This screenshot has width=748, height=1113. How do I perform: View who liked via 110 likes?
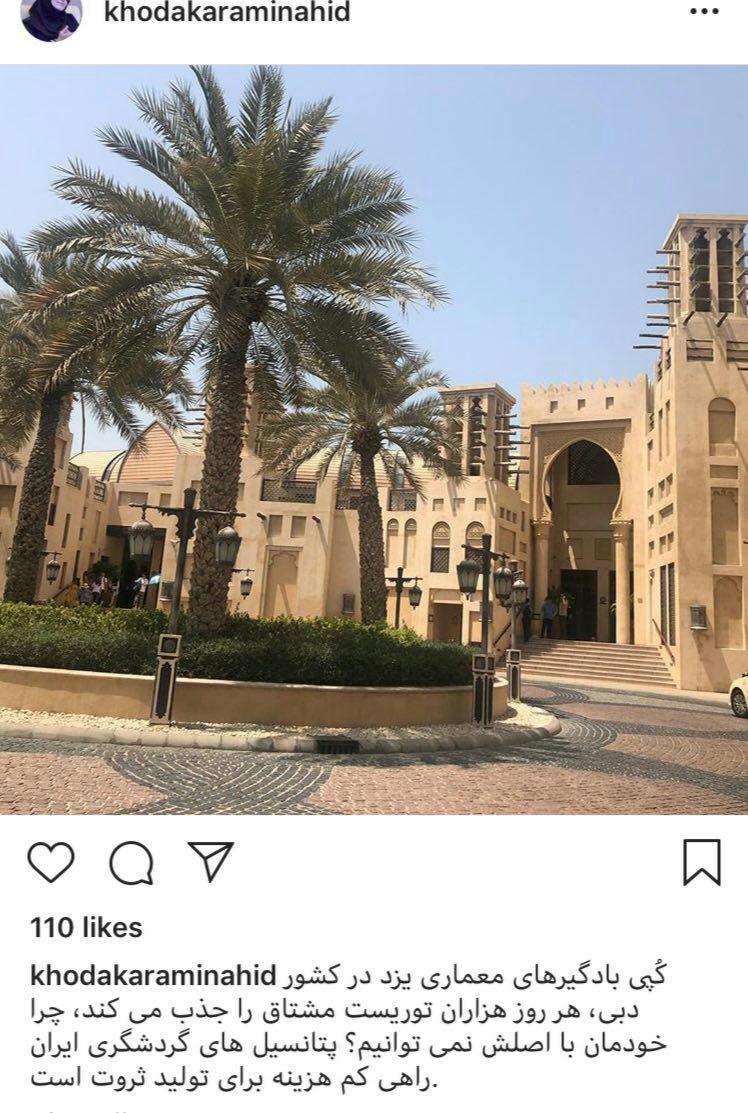pyautogui.click(x=86, y=927)
